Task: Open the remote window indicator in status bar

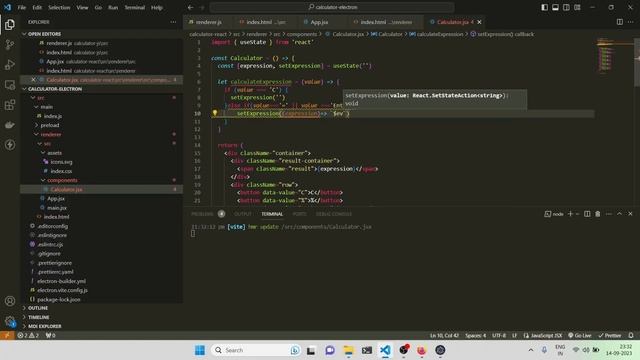Action: point(7,336)
